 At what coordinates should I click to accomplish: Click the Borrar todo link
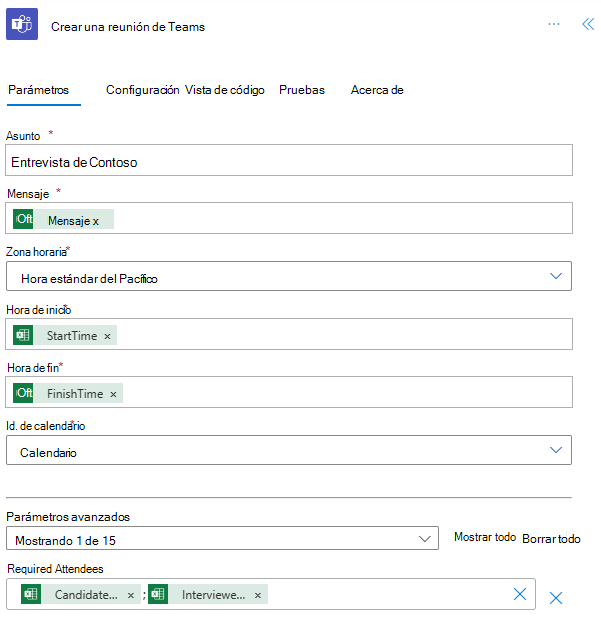click(551, 538)
